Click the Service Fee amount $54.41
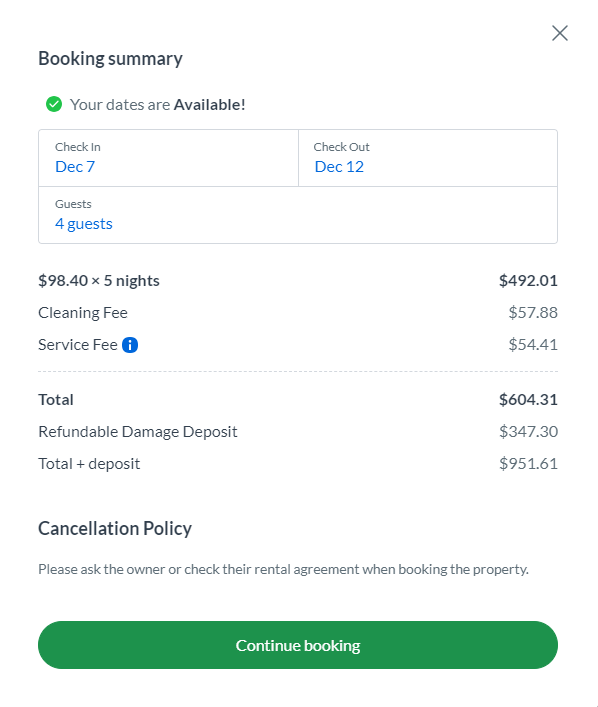The height and width of the screenshot is (707, 598). point(533,344)
